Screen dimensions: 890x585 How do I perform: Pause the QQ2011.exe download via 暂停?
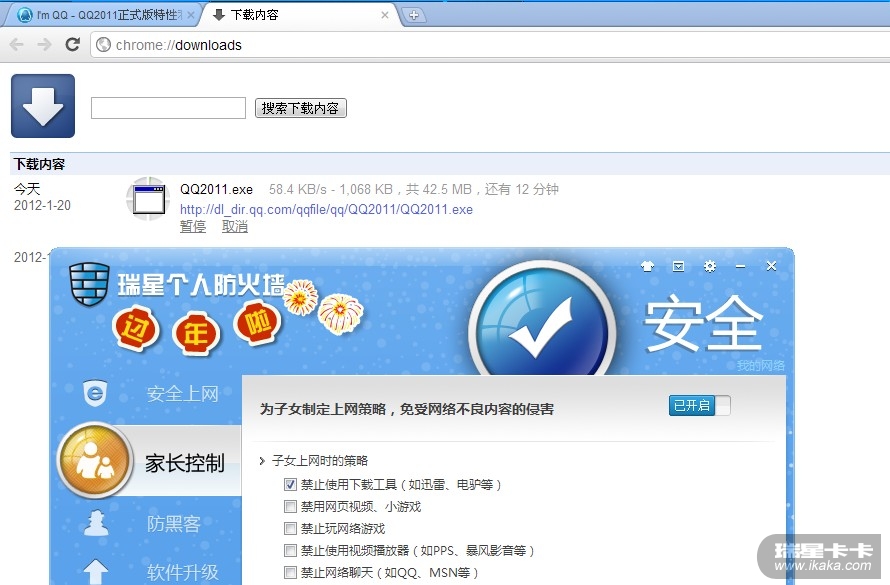tap(193, 226)
